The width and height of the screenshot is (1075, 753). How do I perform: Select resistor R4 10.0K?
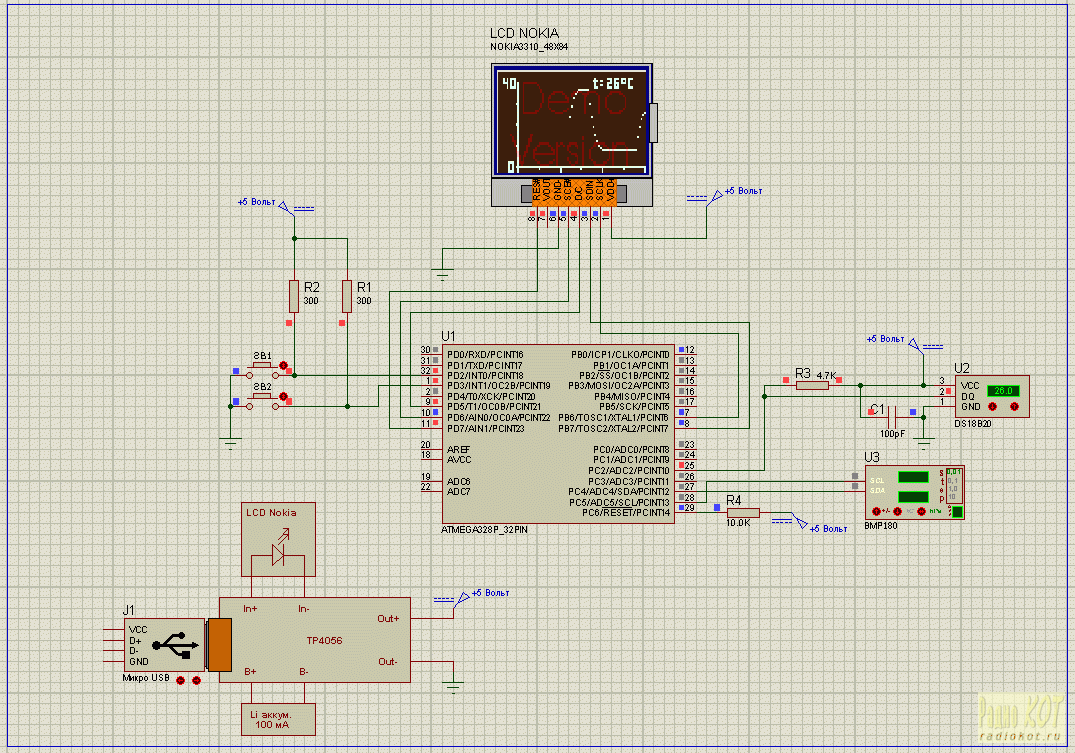[x=743, y=513]
